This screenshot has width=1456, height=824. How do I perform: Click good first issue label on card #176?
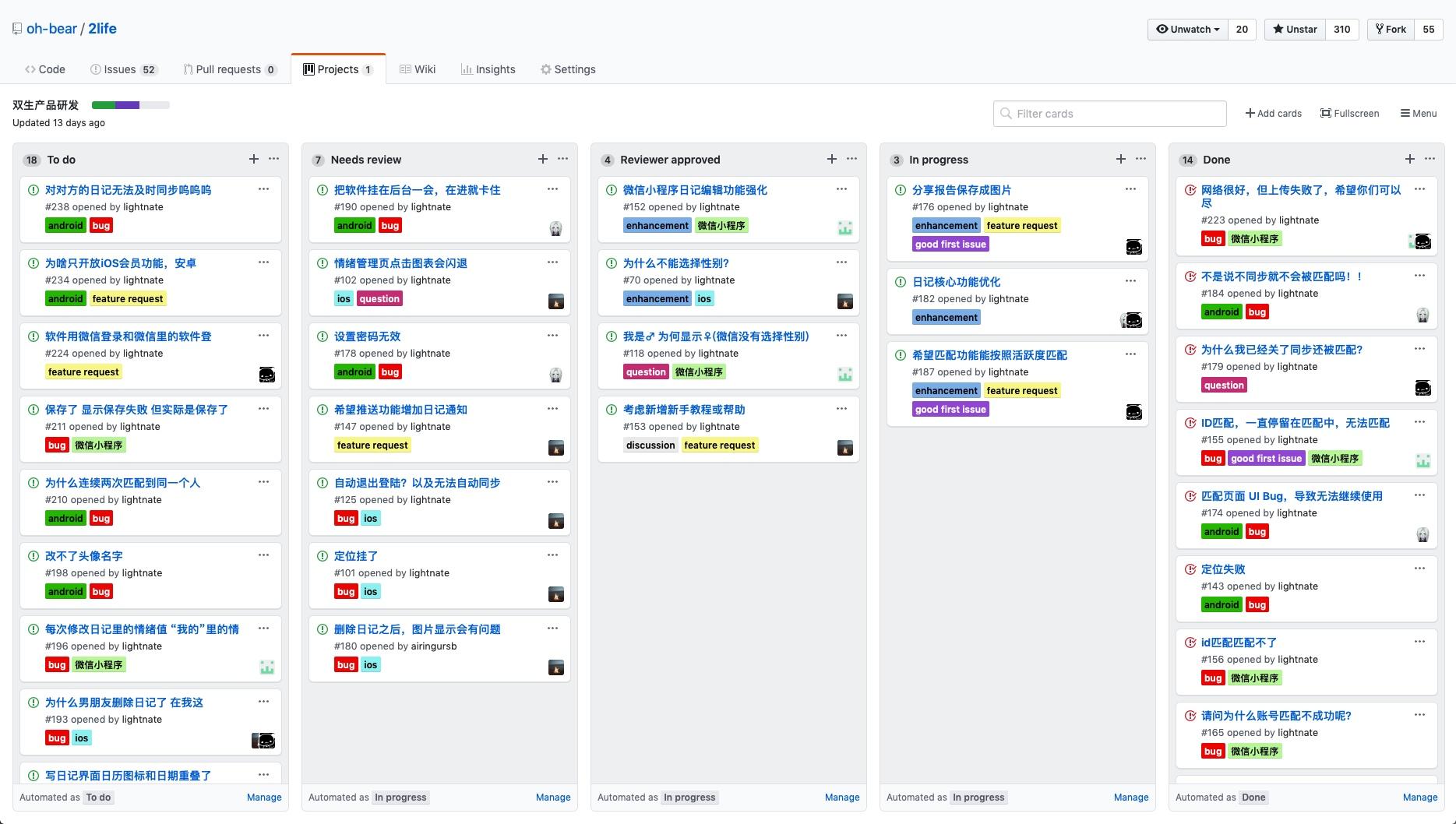[950, 245]
